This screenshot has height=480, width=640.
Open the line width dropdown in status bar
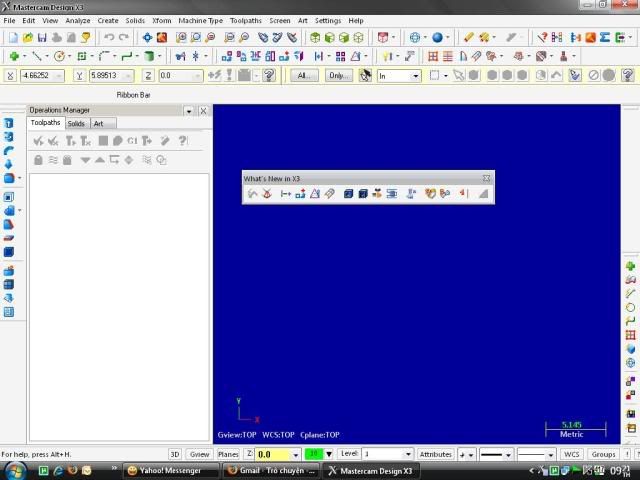pos(551,454)
